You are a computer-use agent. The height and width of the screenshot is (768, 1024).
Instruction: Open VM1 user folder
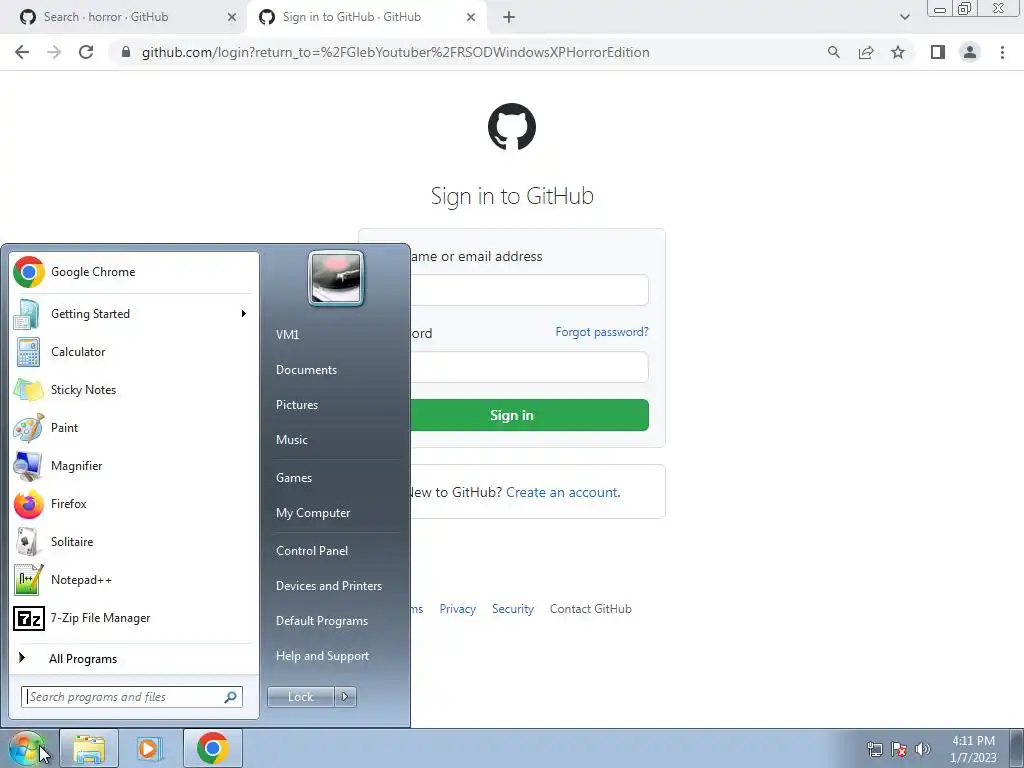point(287,335)
